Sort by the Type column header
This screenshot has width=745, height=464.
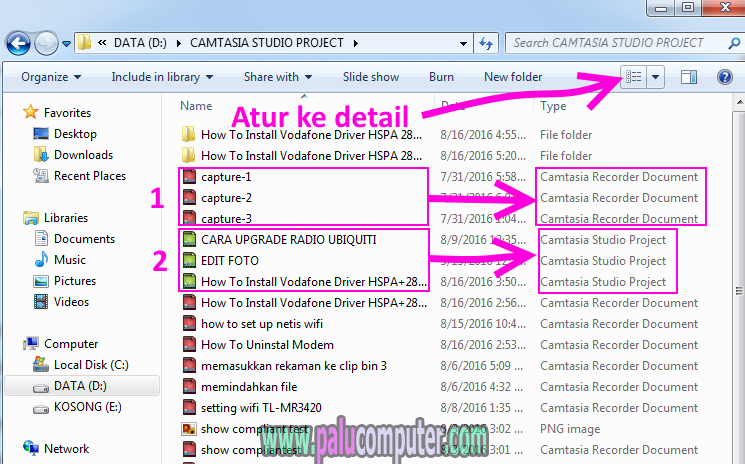[553, 106]
